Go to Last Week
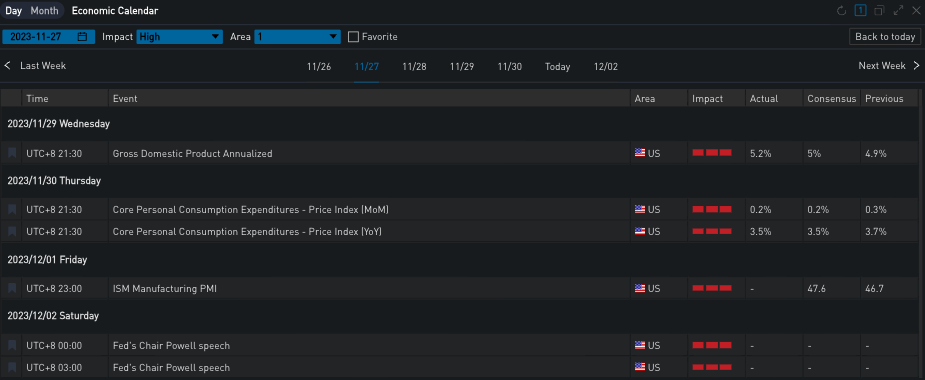The height and width of the screenshot is (380, 925). pyautogui.click(x=35, y=65)
